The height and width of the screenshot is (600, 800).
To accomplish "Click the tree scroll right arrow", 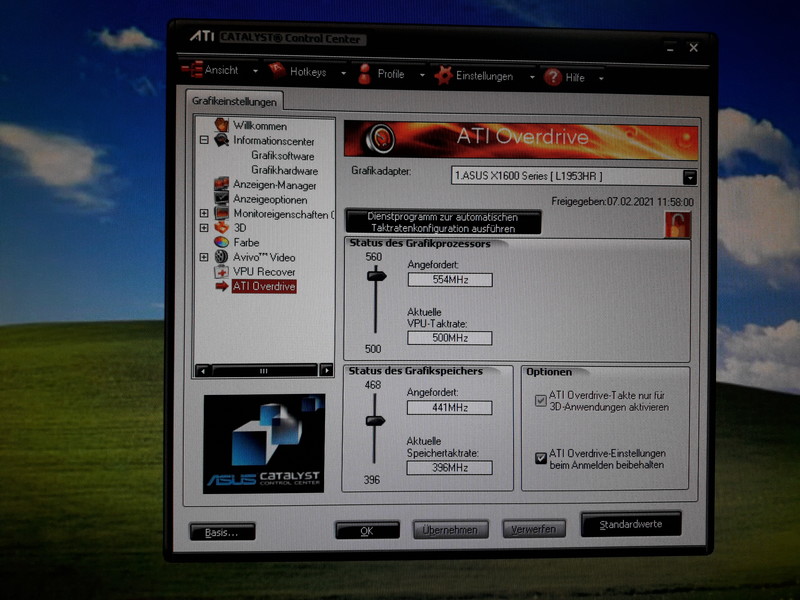I will coord(326,371).
